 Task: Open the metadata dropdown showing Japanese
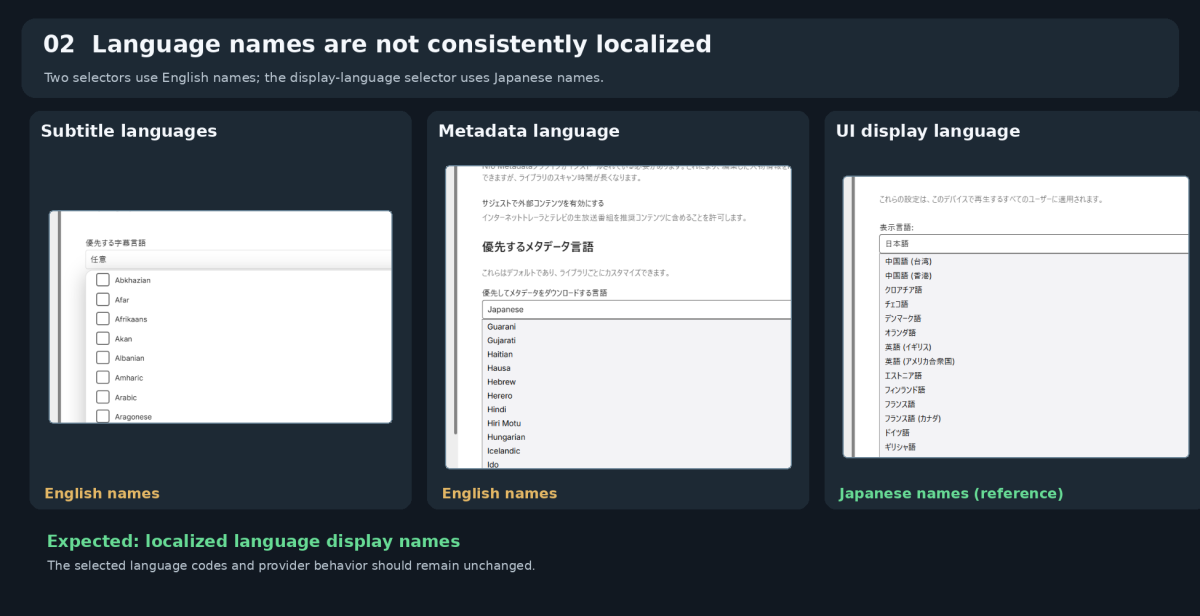[636, 310]
